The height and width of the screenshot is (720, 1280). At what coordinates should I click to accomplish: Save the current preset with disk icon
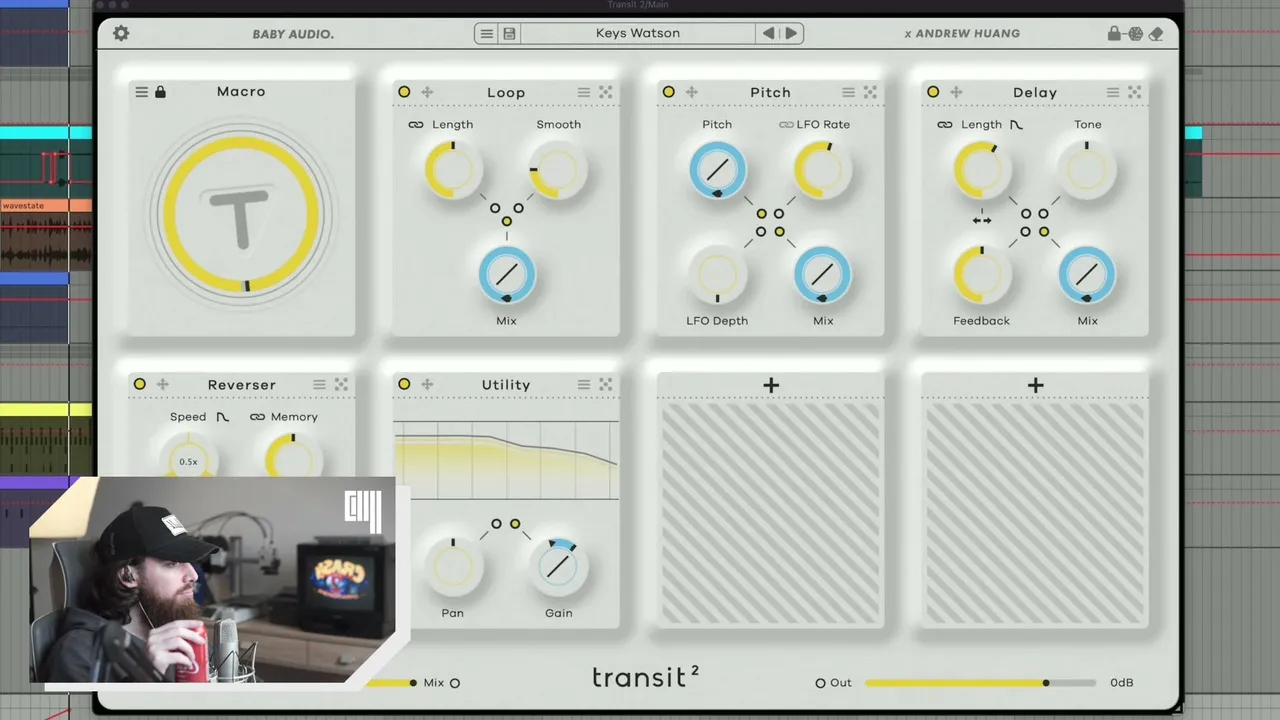pos(509,34)
